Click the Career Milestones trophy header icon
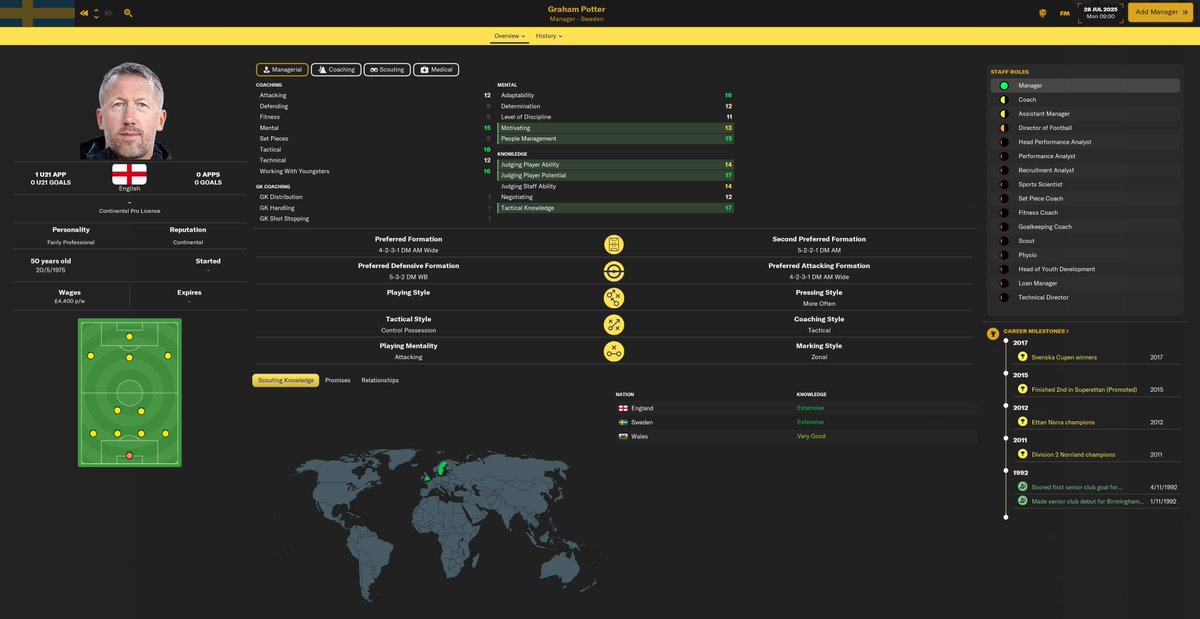 [992, 332]
